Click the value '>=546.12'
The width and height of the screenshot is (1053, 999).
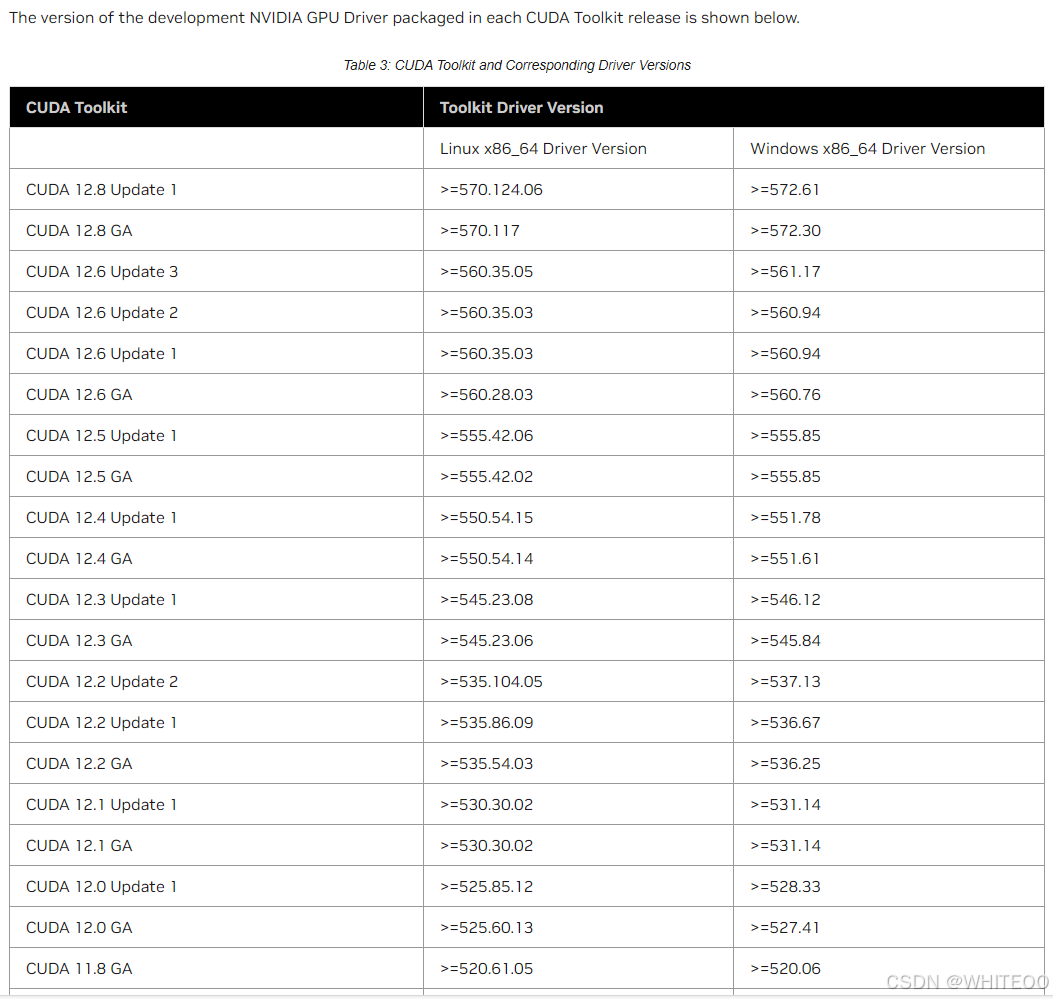click(x=785, y=599)
